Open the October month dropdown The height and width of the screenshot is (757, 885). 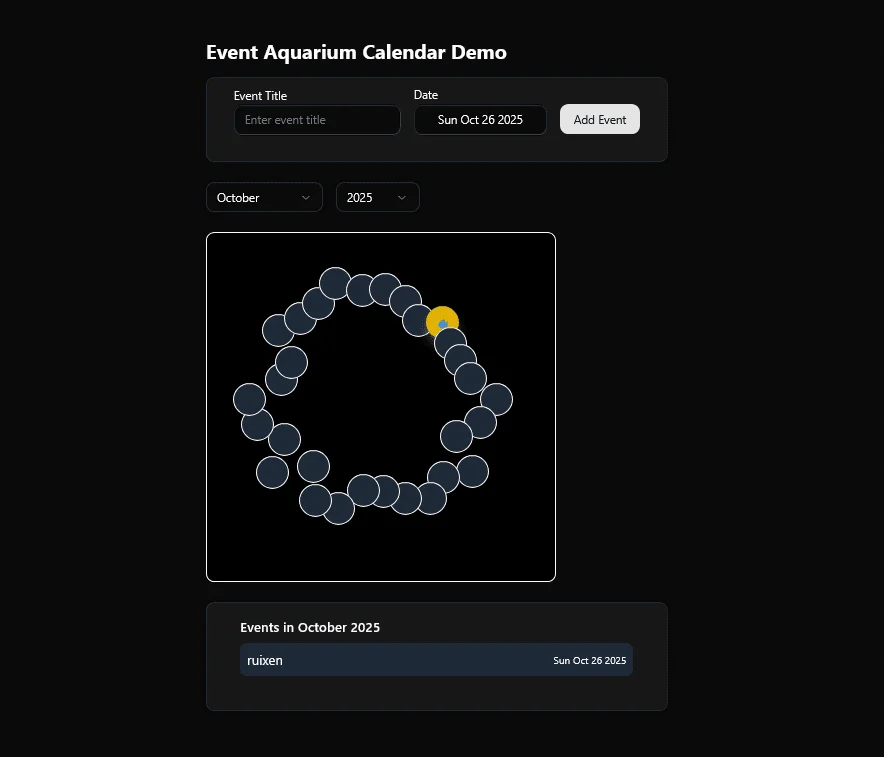264,198
